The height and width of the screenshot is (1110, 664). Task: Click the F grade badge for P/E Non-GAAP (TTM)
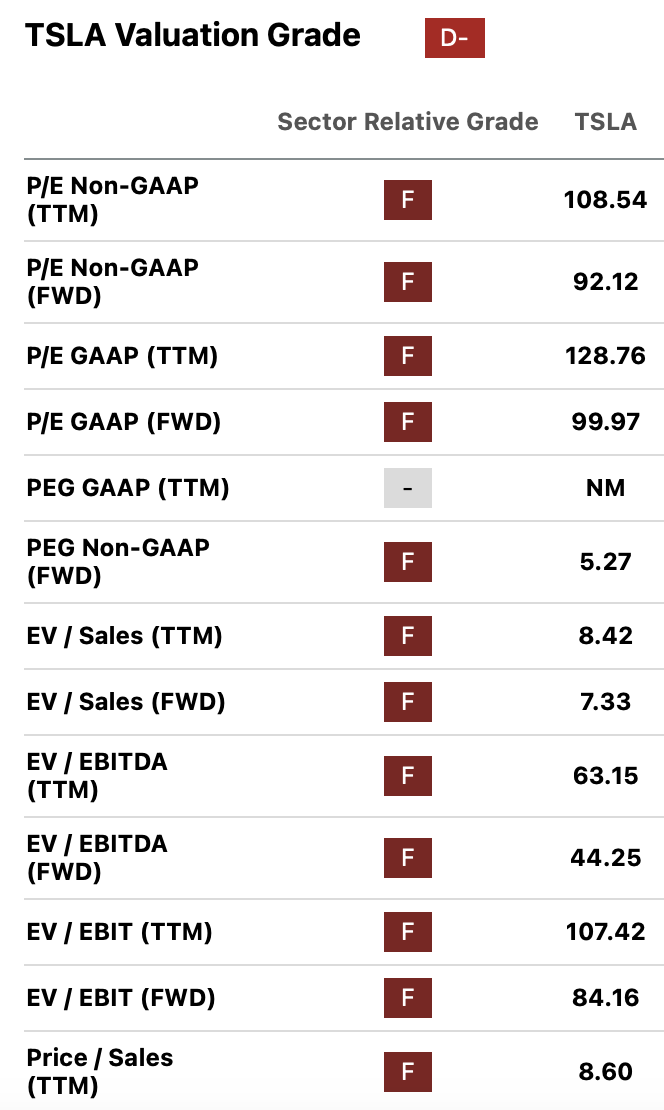[x=408, y=200]
